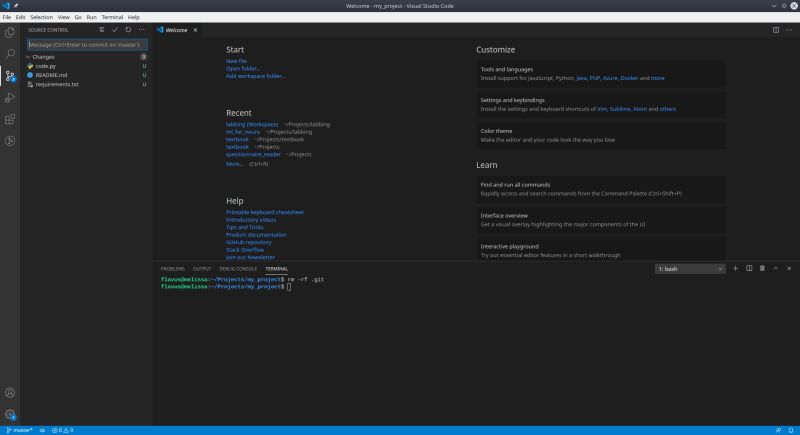Open the View menu
The height and width of the screenshot is (435, 800).
click(x=63, y=17)
